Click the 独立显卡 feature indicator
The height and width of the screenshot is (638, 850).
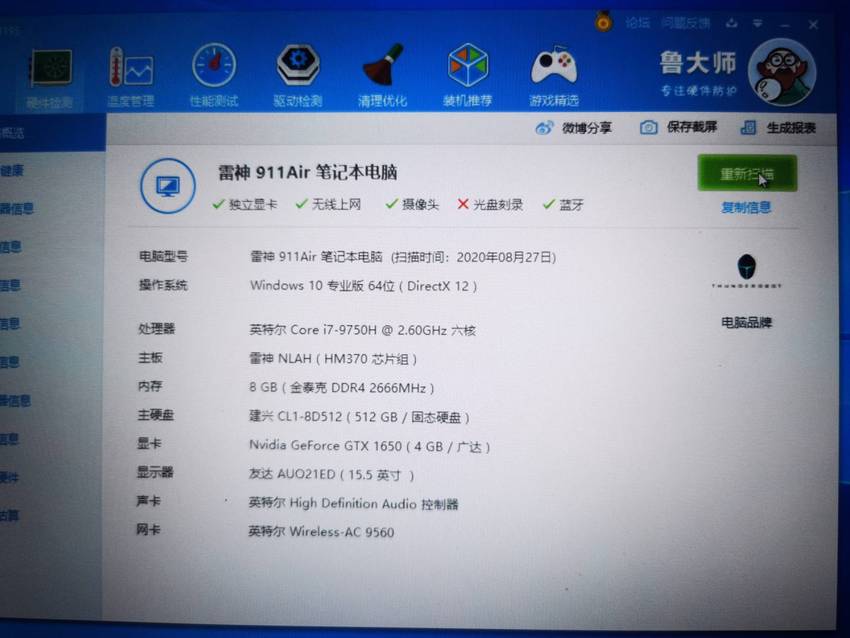[x=245, y=204]
